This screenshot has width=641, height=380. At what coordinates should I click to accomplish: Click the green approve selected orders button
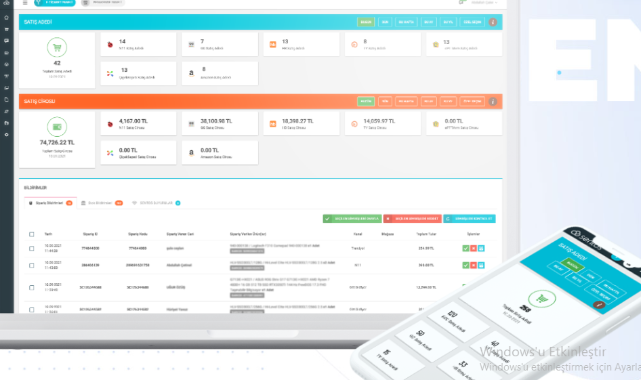[352, 219]
